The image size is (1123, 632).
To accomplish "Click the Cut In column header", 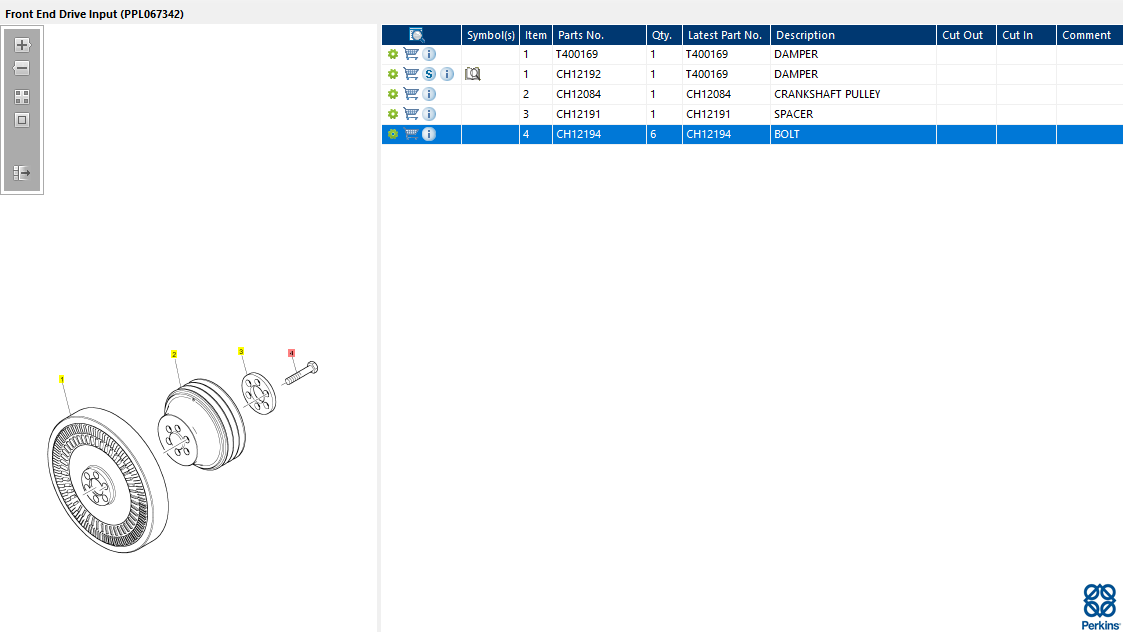I will (1026, 35).
